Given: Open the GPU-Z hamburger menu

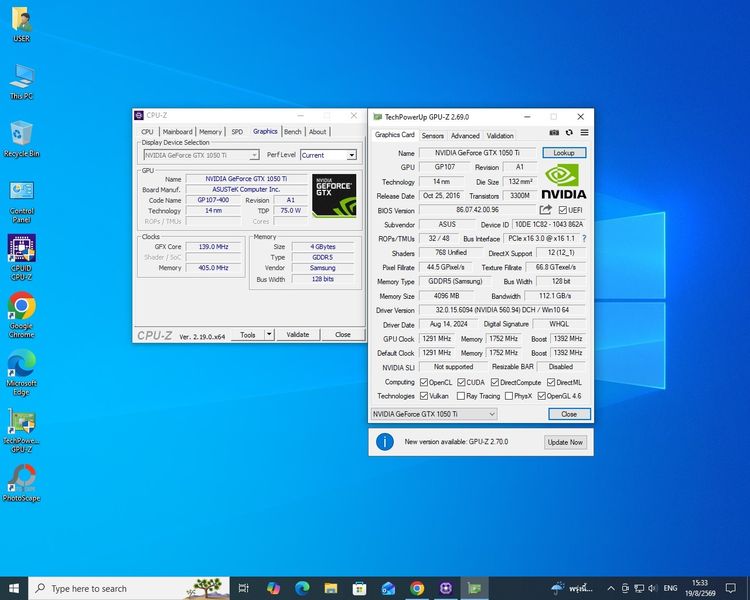Looking at the screenshot, I should (x=585, y=133).
